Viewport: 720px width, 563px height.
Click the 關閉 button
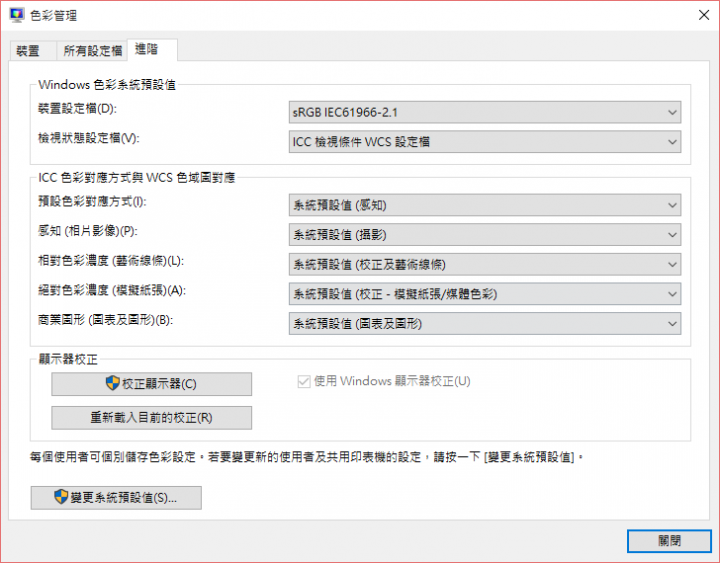[x=669, y=541]
